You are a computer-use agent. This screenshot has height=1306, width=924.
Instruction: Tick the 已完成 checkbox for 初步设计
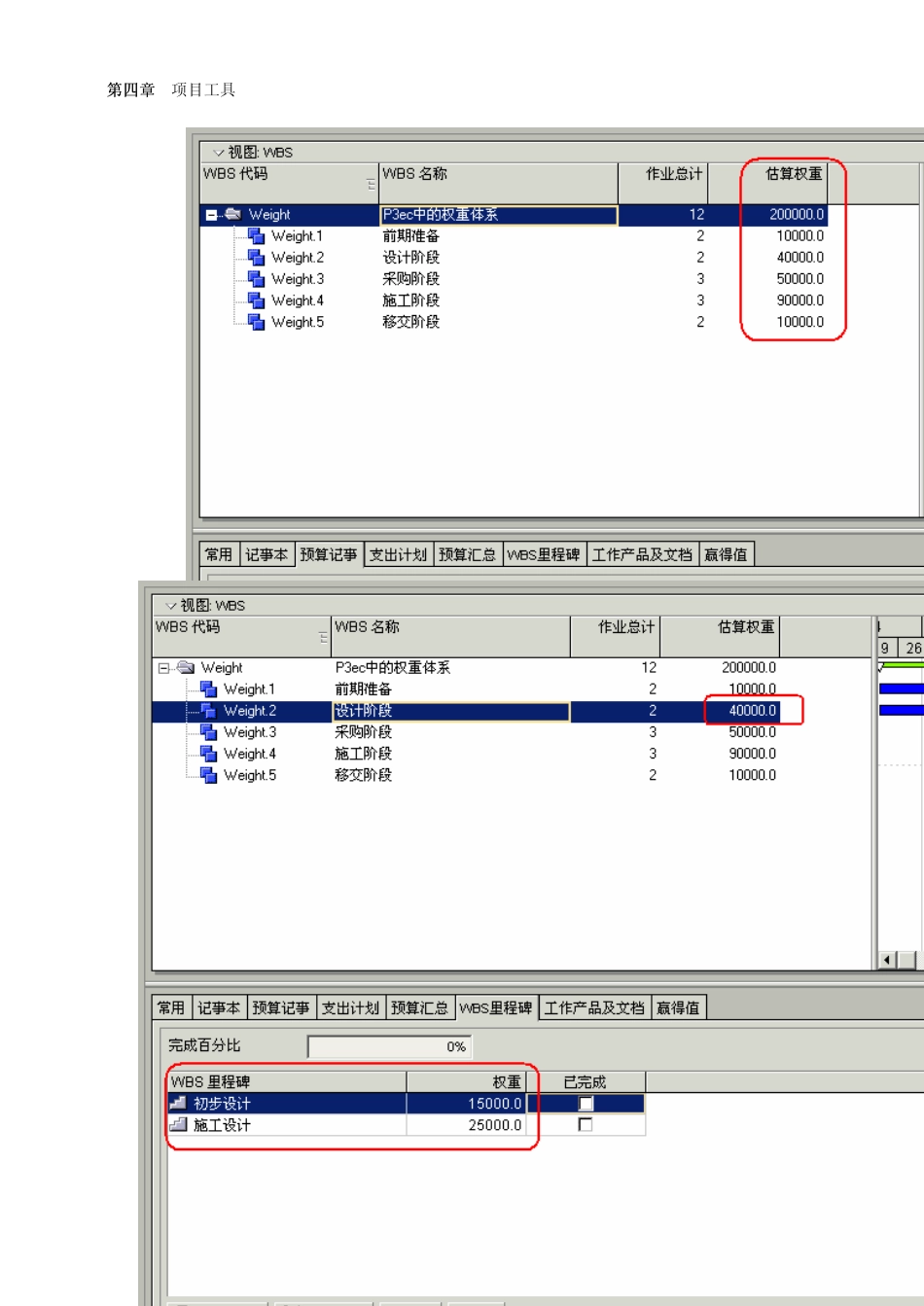[586, 1104]
